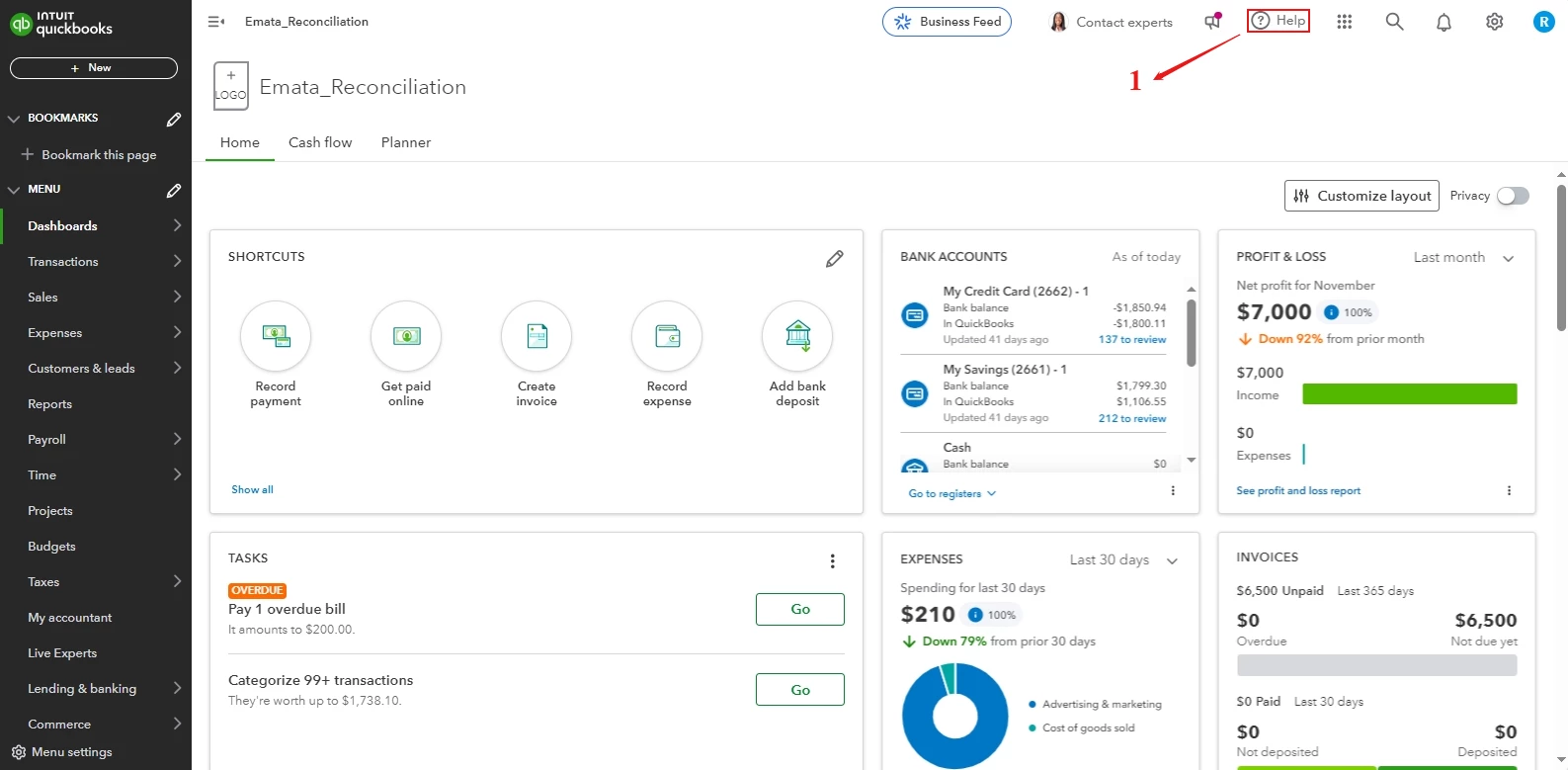Expand the Sales submenu arrow
This screenshot has height=770, width=1568.
(177, 297)
